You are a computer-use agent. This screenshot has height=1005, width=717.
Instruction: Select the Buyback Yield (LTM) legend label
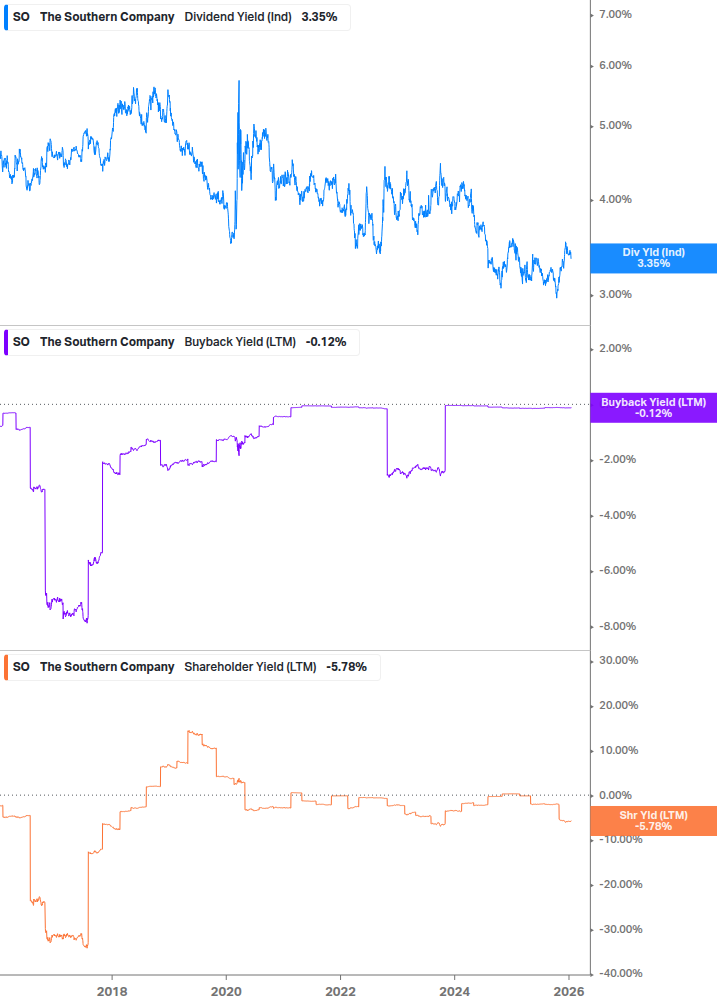[x=240, y=342]
